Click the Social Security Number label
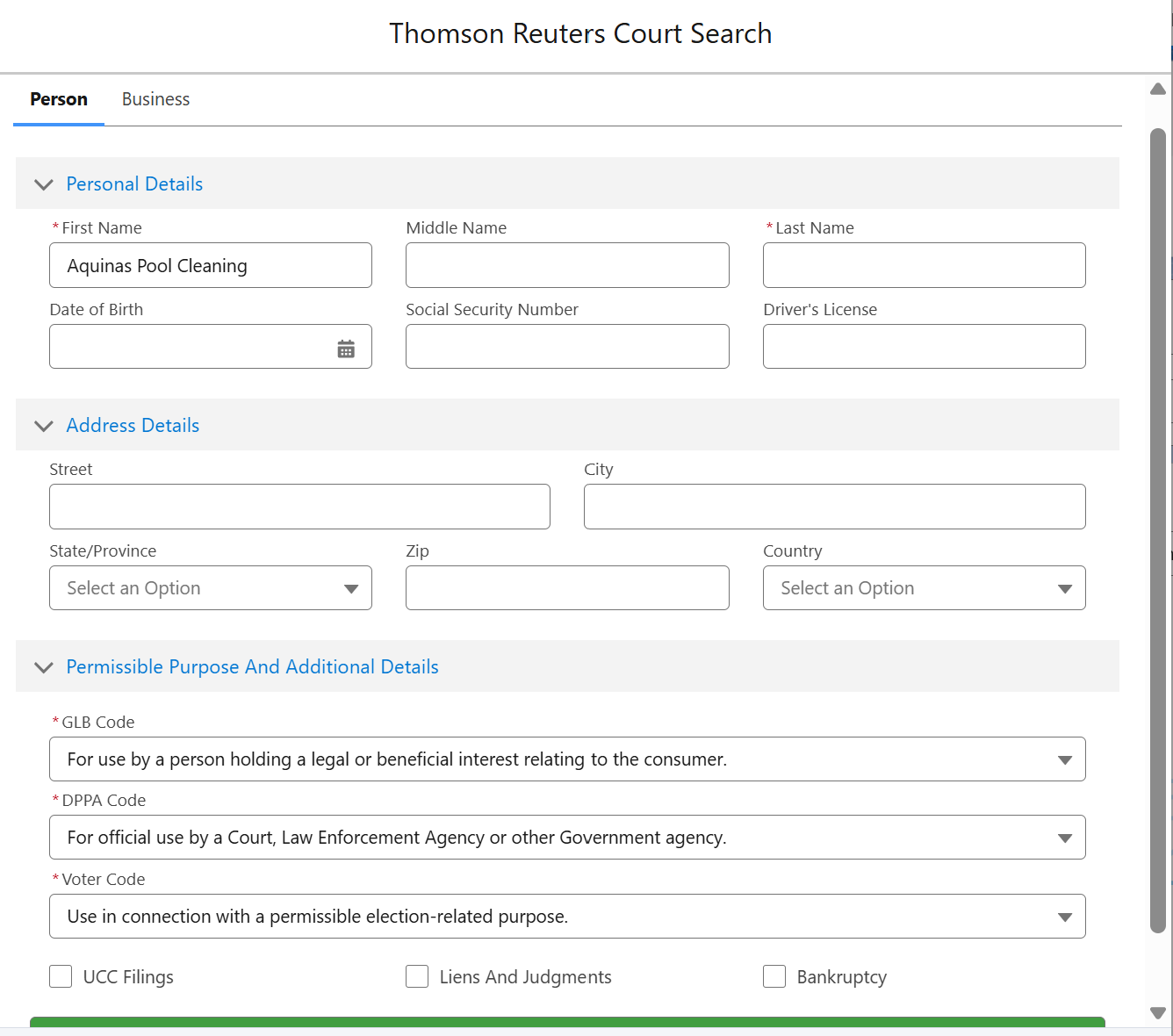This screenshot has width=1173, height=1036. click(492, 309)
